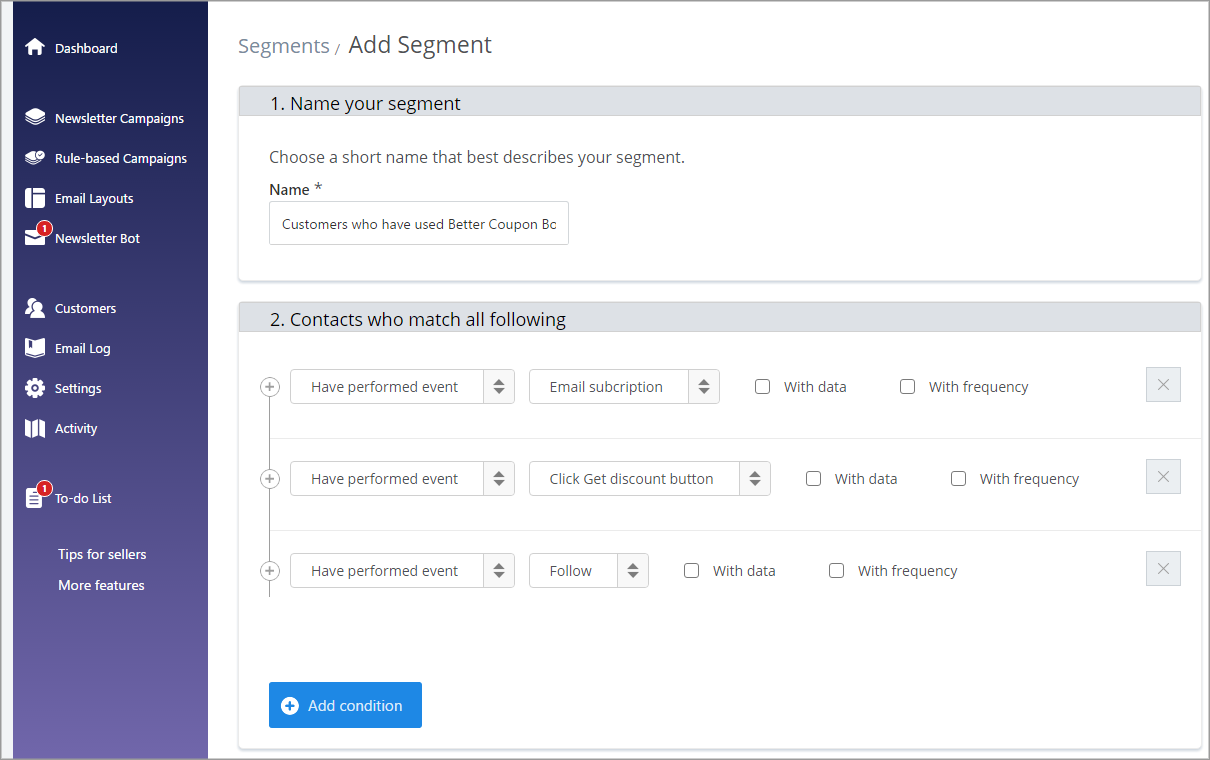Open Tips for sellers
The height and width of the screenshot is (760, 1210).
(101, 554)
